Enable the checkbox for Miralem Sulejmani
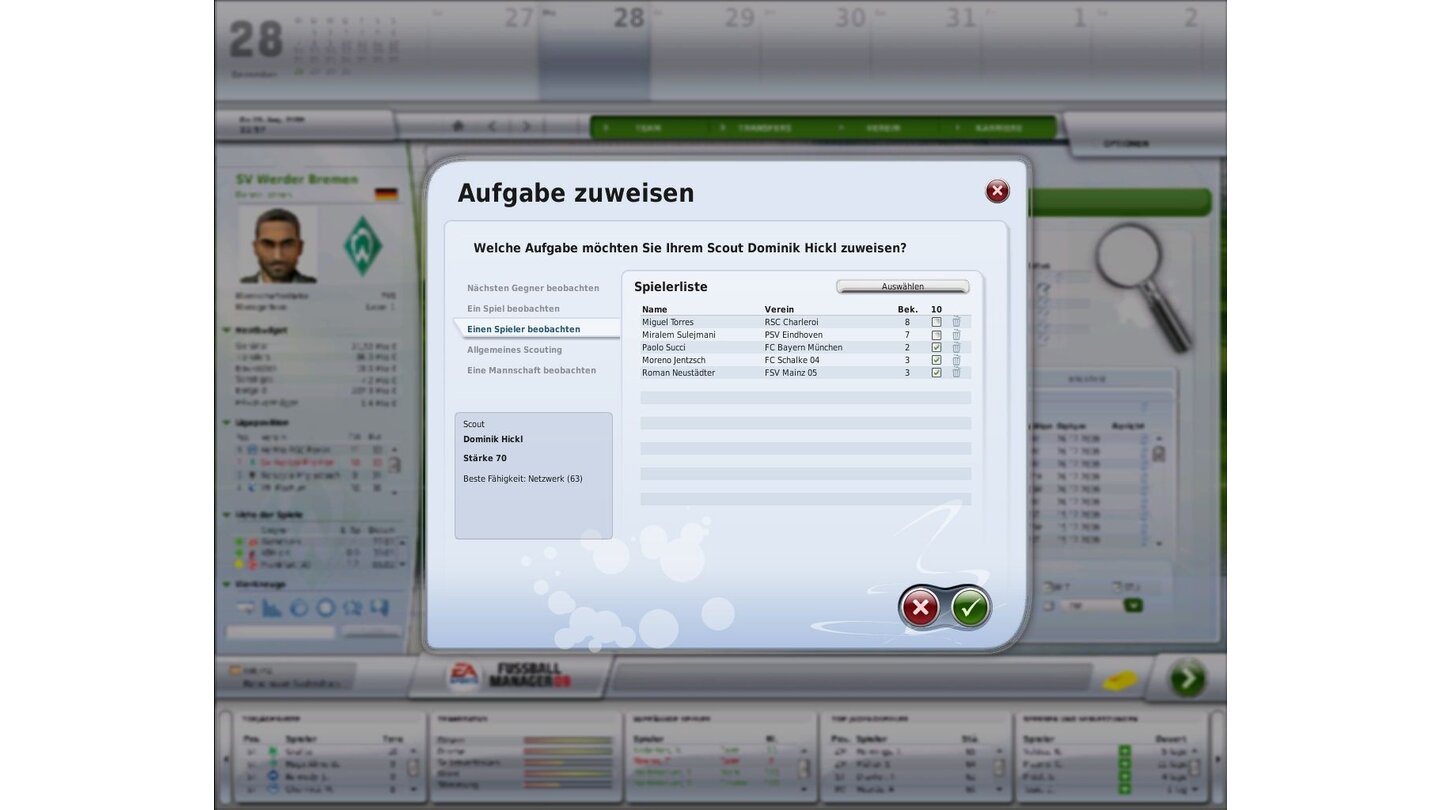The width and height of the screenshot is (1440, 810). [936, 335]
